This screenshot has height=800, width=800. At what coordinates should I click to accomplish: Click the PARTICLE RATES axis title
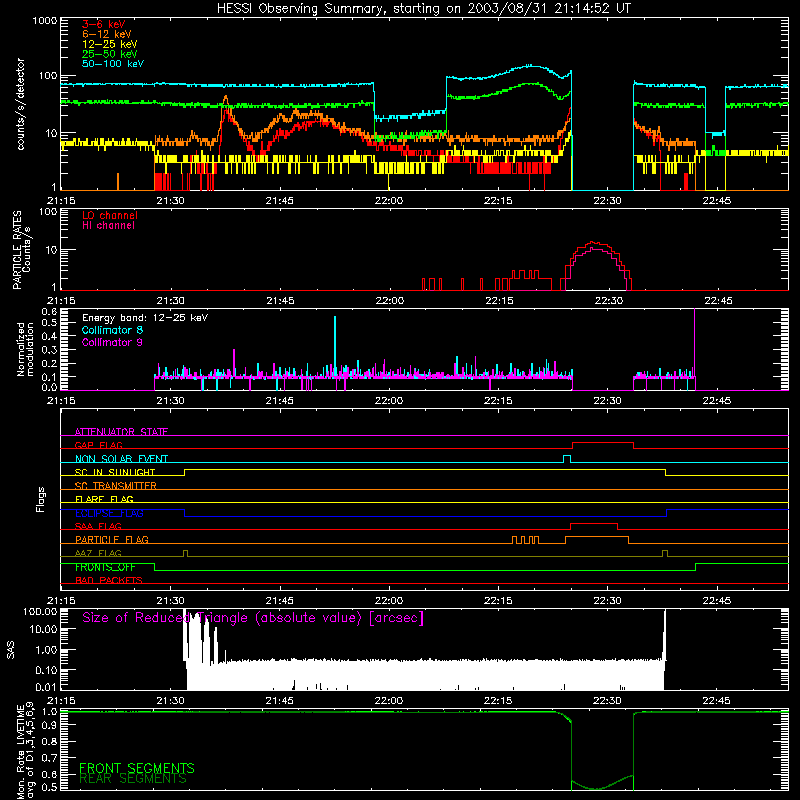tap(21, 250)
